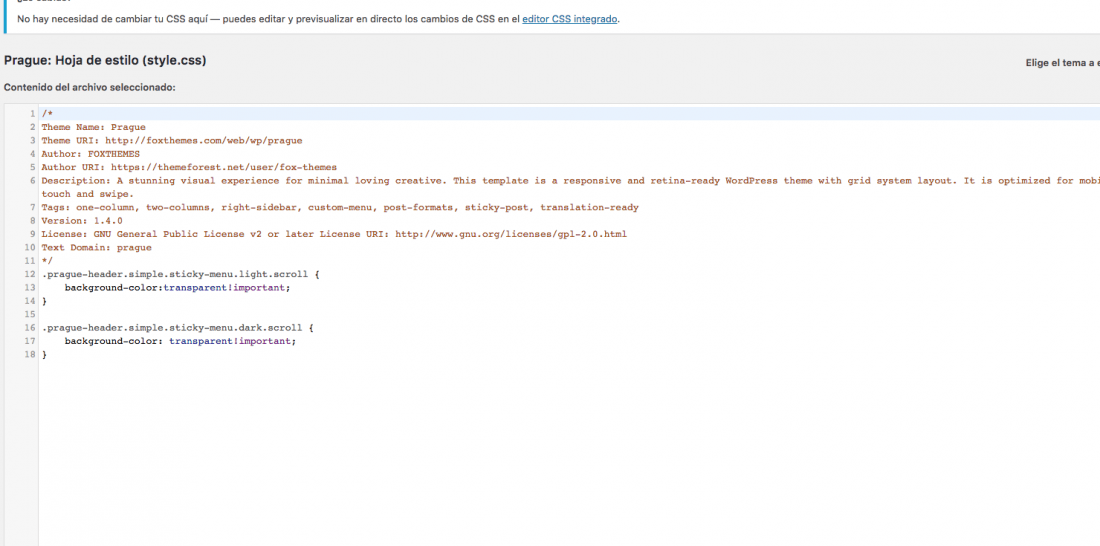Click the .dark.scroll selector line

pyautogui.click(x=177, y=327)
